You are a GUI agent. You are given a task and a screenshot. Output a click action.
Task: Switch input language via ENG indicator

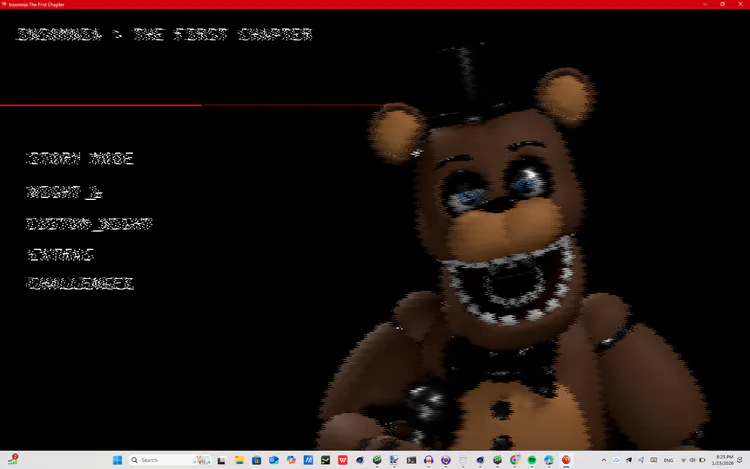(x=668, y=460)
